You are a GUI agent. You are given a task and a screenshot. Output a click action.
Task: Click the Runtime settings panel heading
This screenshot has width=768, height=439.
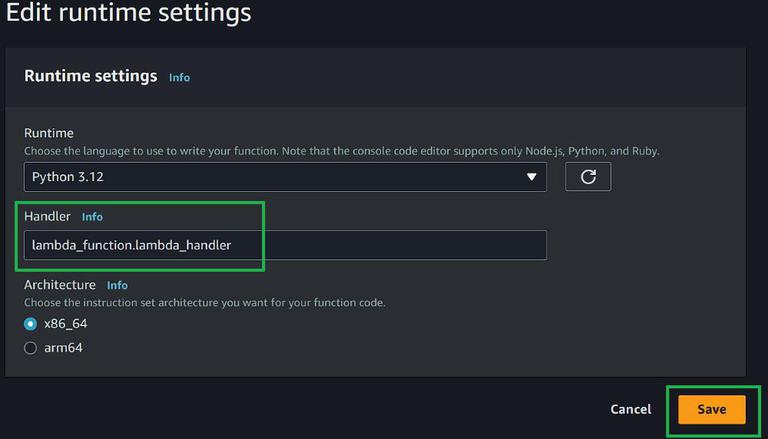coord(91,76)
